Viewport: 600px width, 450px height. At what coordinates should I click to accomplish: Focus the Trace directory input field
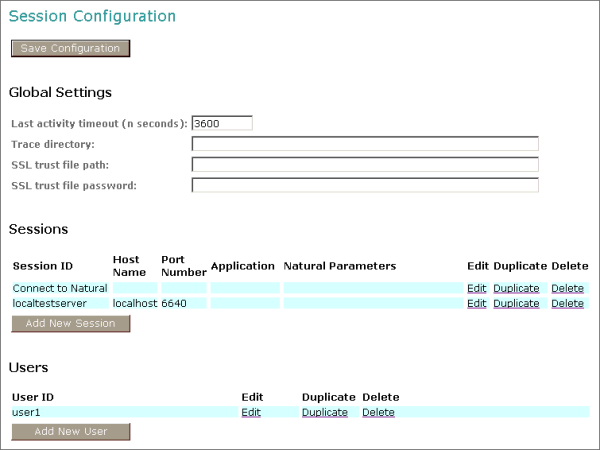coord(365,144)
